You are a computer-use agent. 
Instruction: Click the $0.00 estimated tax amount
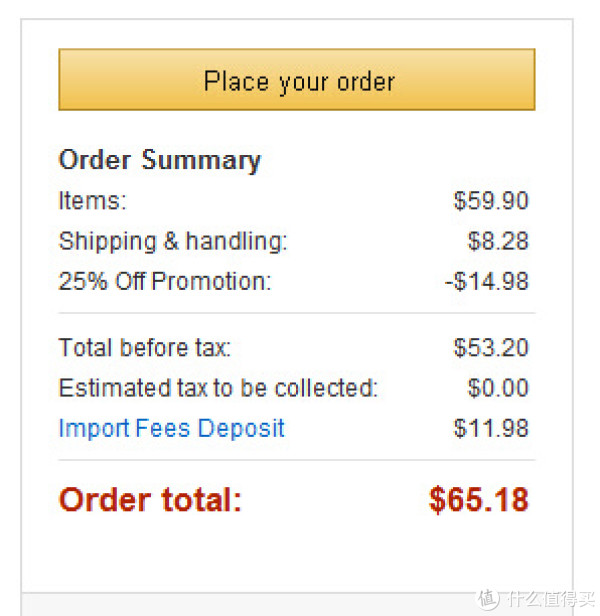[x=498, y=388]
